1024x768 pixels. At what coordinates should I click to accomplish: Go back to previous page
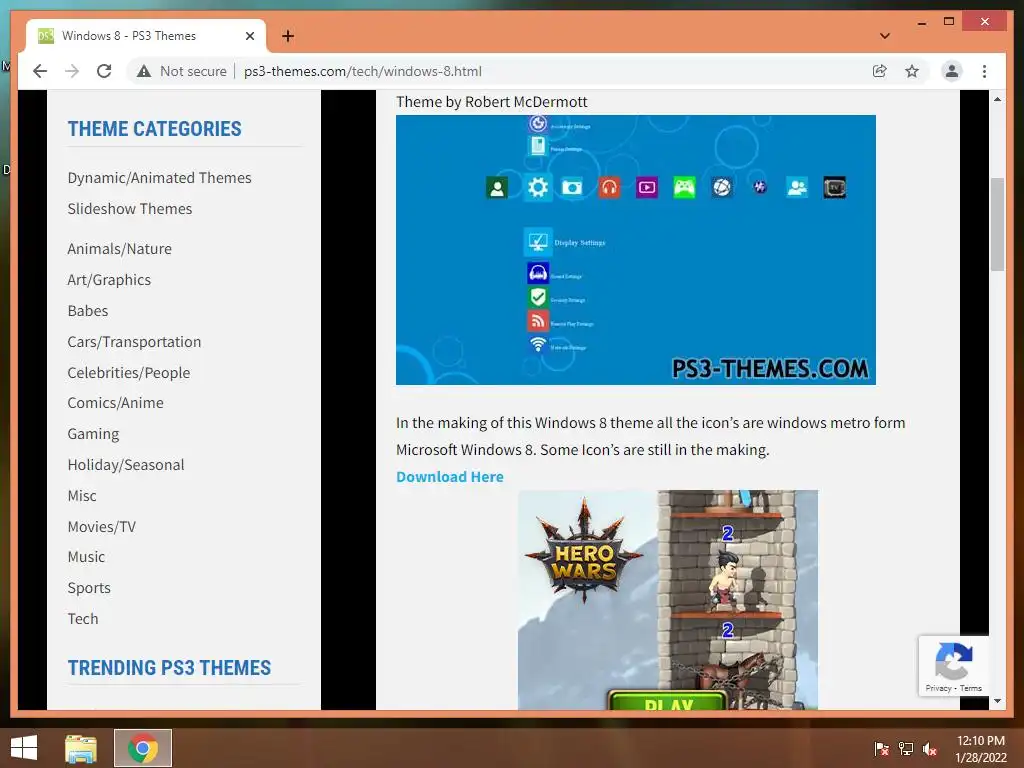(x=40, y=71)
